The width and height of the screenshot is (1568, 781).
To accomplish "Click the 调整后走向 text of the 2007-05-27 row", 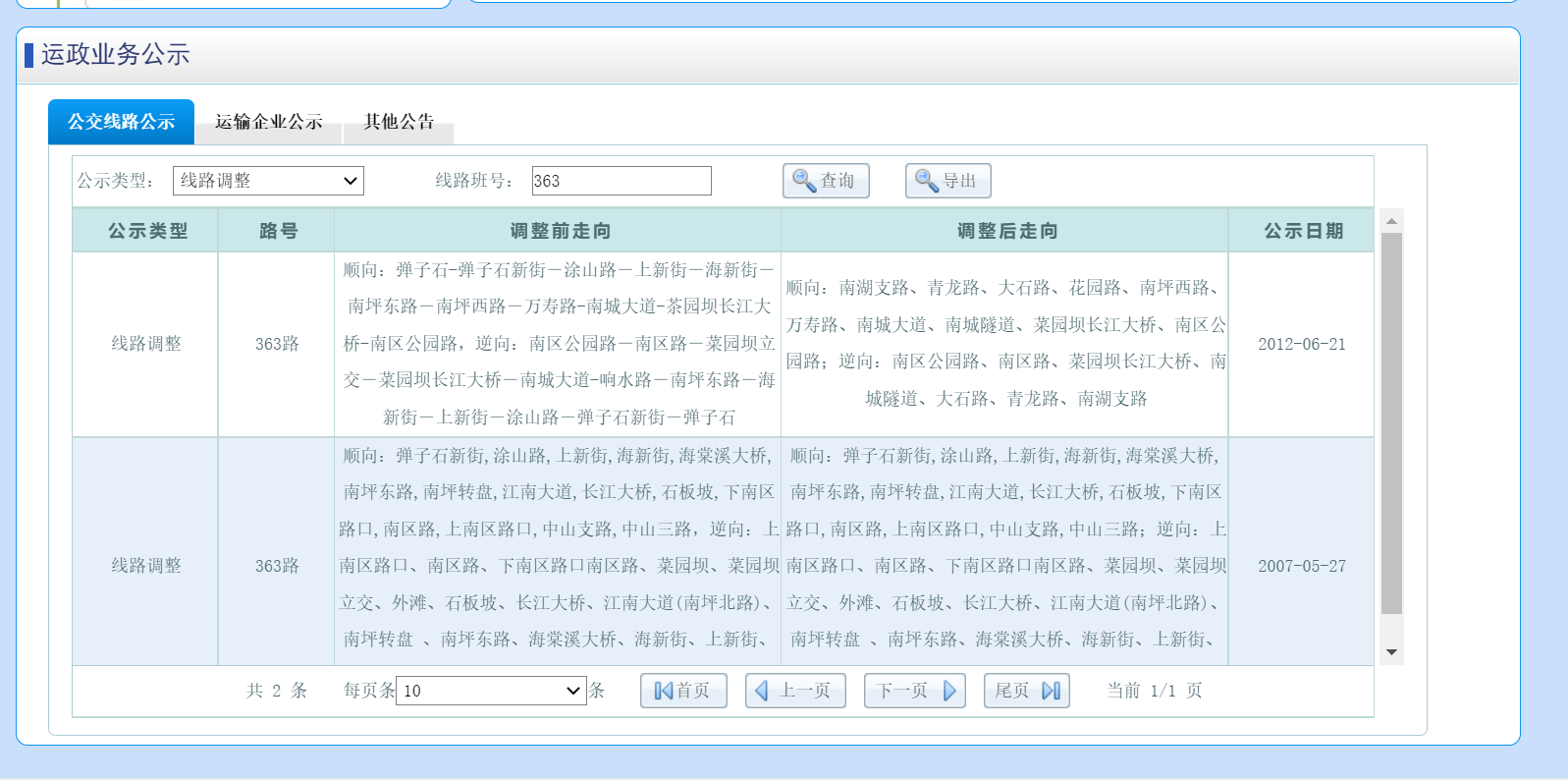I will point(1005,547).
